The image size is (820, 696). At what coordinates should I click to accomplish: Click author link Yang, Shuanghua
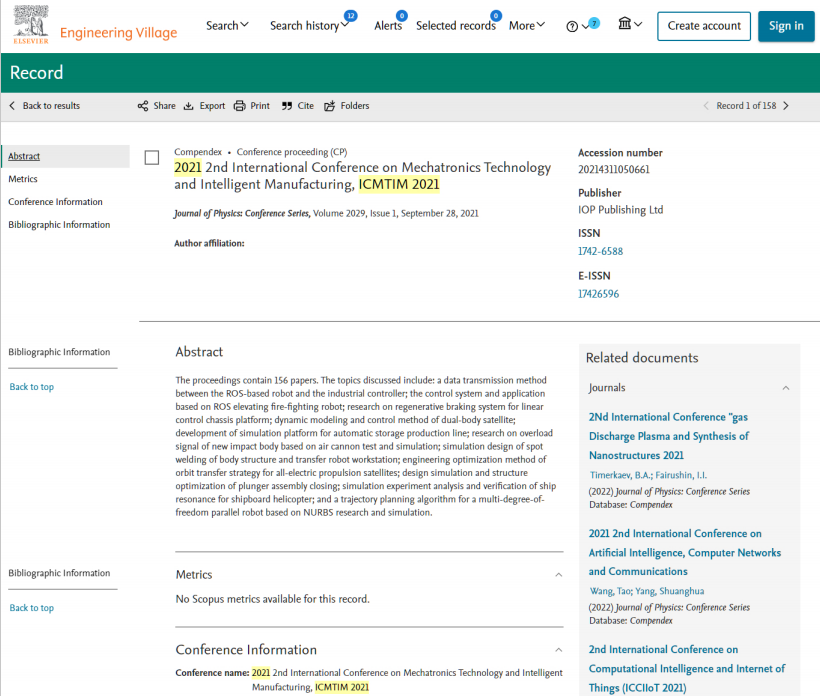point(669,591)
